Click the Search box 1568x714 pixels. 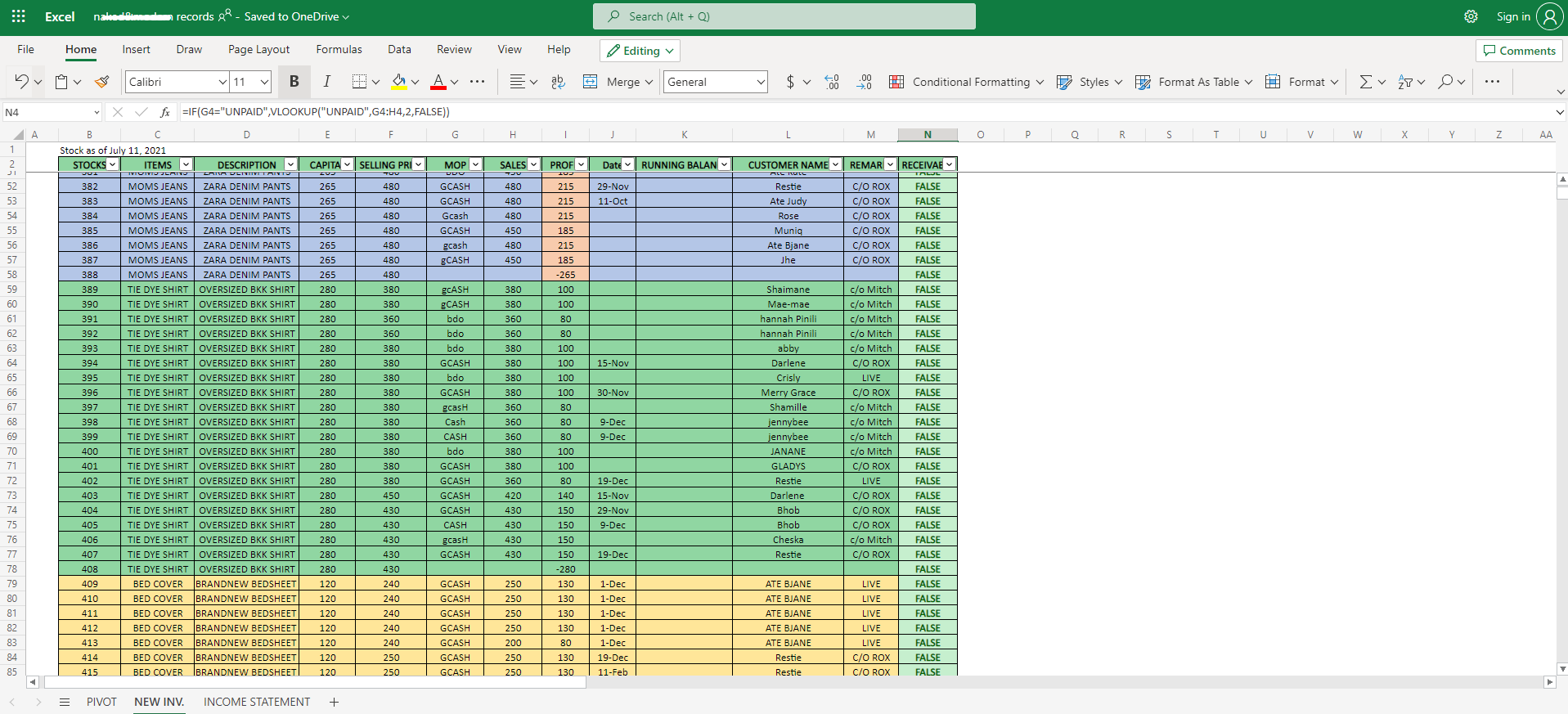pos(784,16)
